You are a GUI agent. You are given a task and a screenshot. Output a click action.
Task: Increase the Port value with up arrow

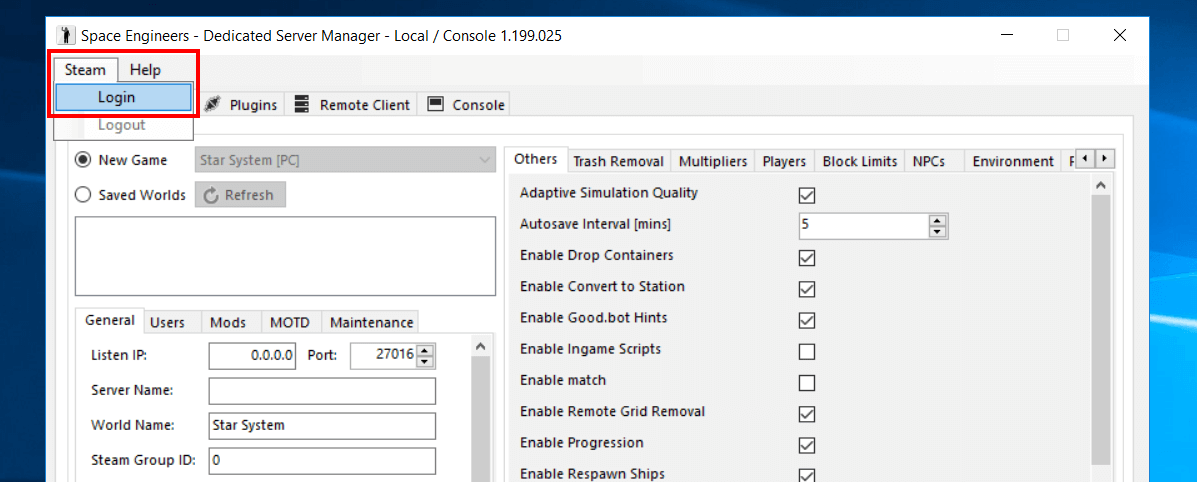point(426,350)
